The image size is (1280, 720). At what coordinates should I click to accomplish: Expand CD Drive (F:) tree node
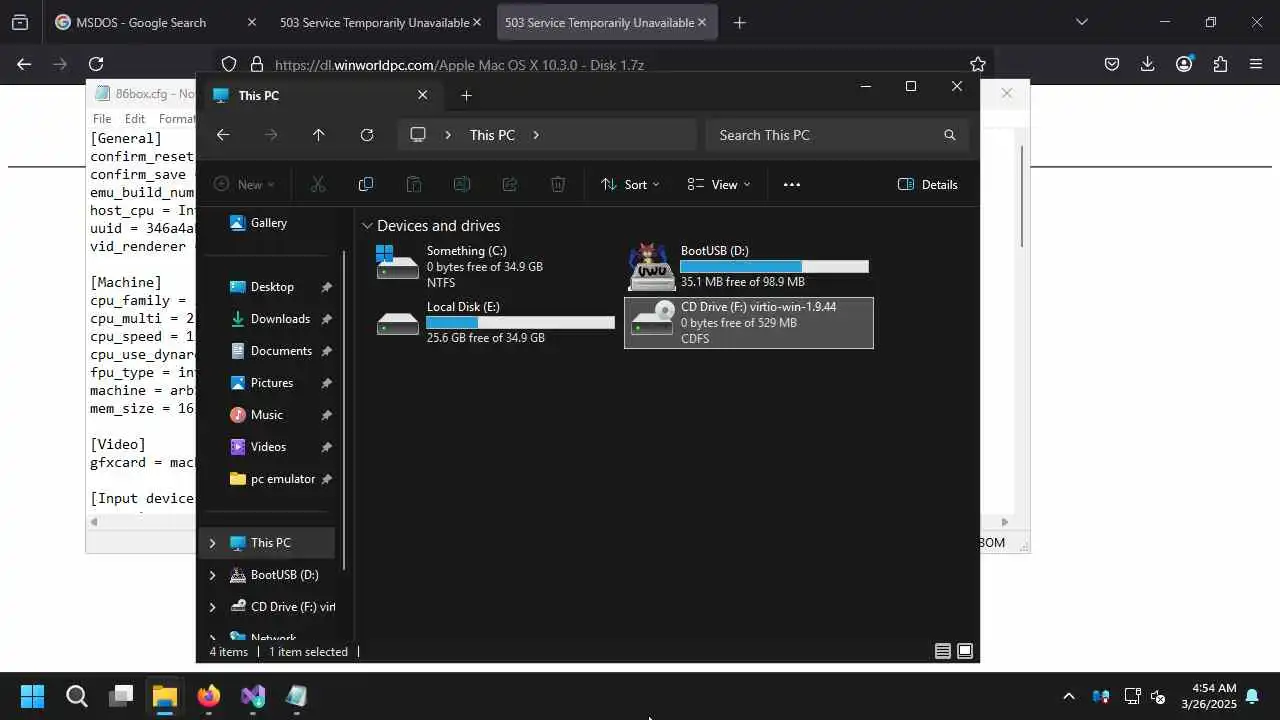pos(212,607)
